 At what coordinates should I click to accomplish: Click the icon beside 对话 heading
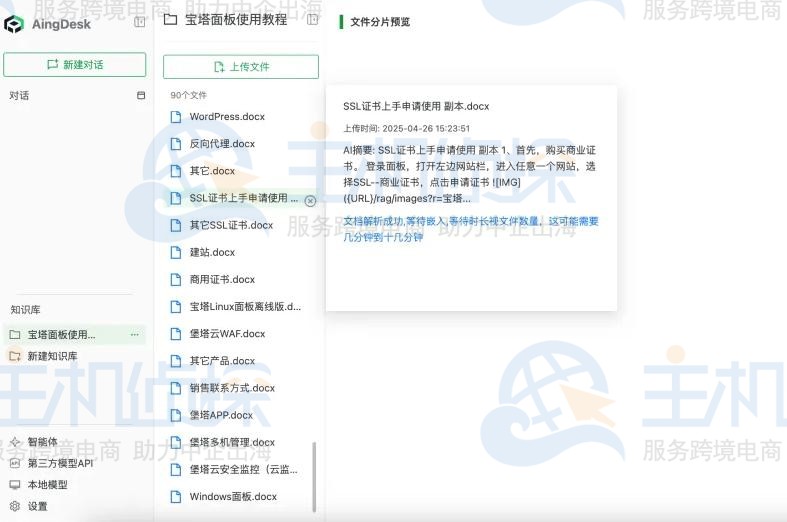click(141, 95)
